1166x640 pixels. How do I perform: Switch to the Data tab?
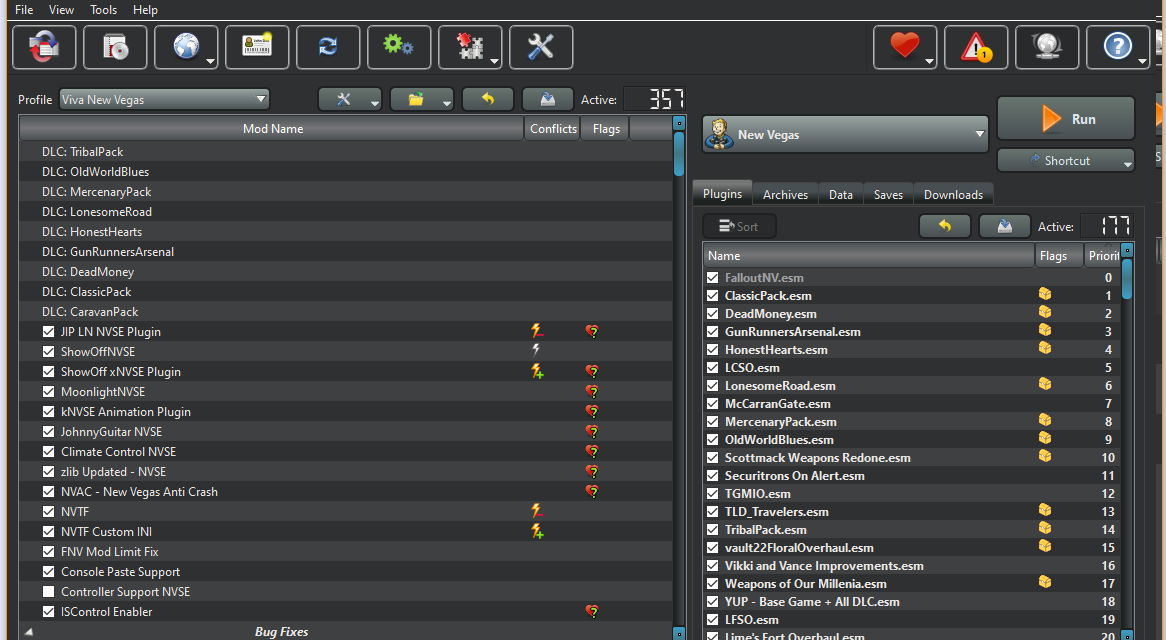840,195
